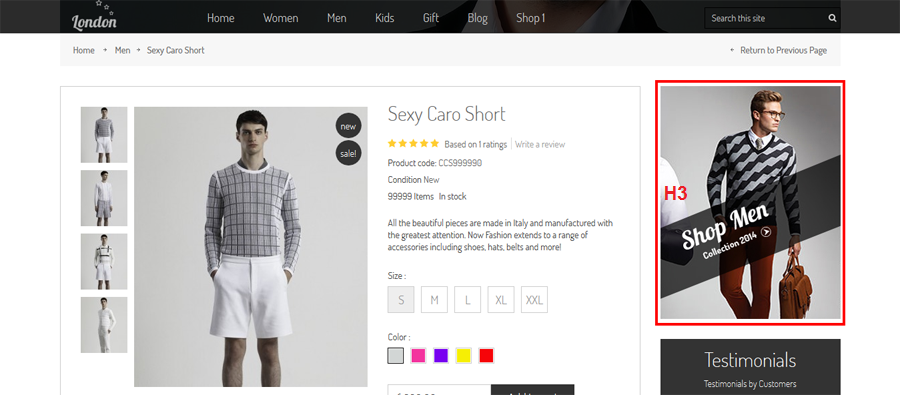Select size M option
The height and width of the screenshot is (395, 900).
click(x=435, y=300)
